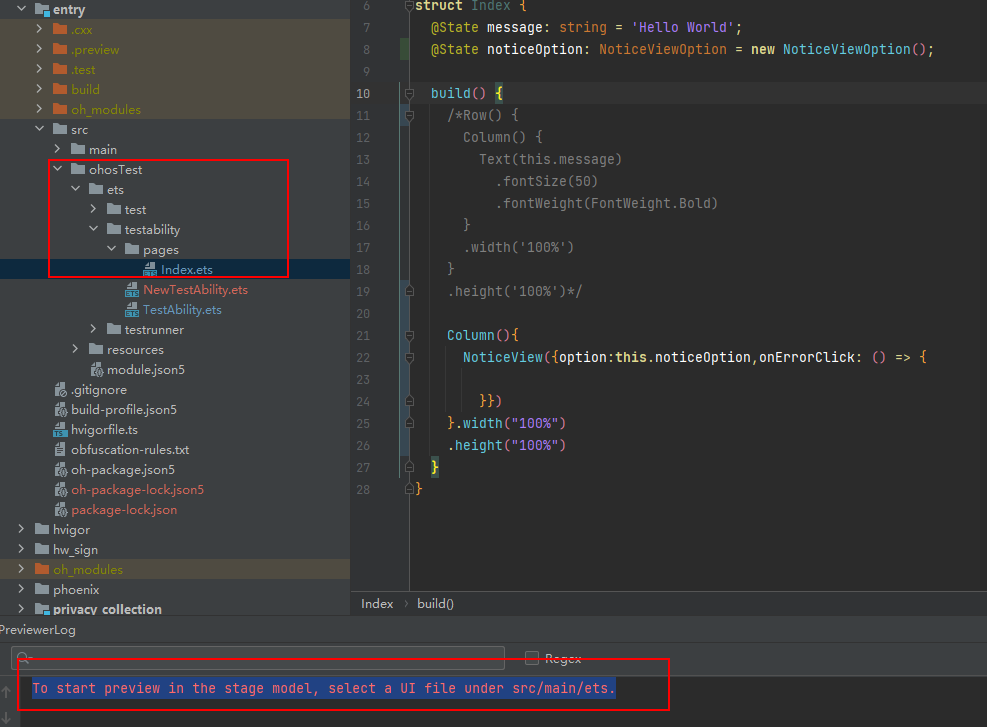
Task: Open module.json5 file
Action: pyautogui.click(x=145, y=369)
